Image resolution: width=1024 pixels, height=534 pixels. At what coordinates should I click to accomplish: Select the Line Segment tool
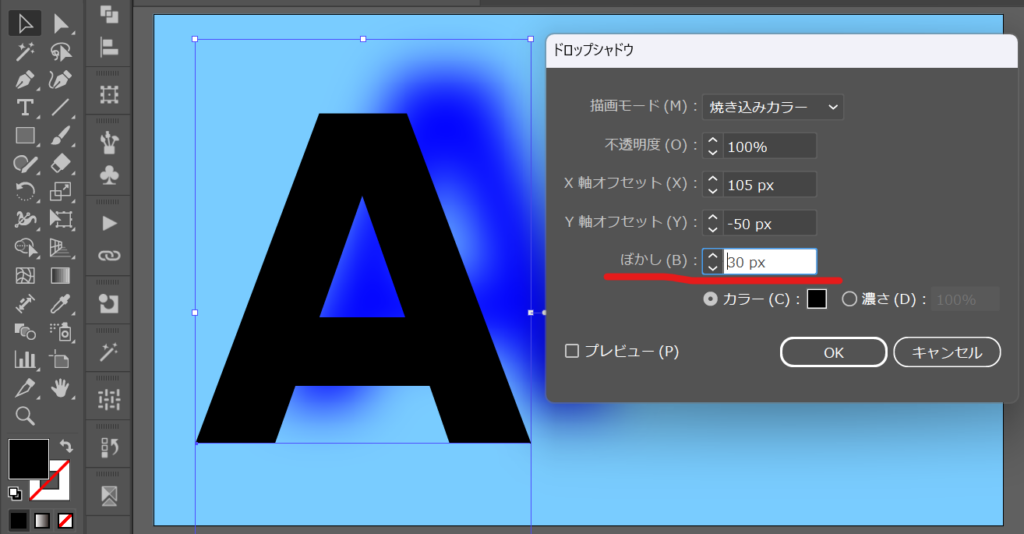(61, 107)
